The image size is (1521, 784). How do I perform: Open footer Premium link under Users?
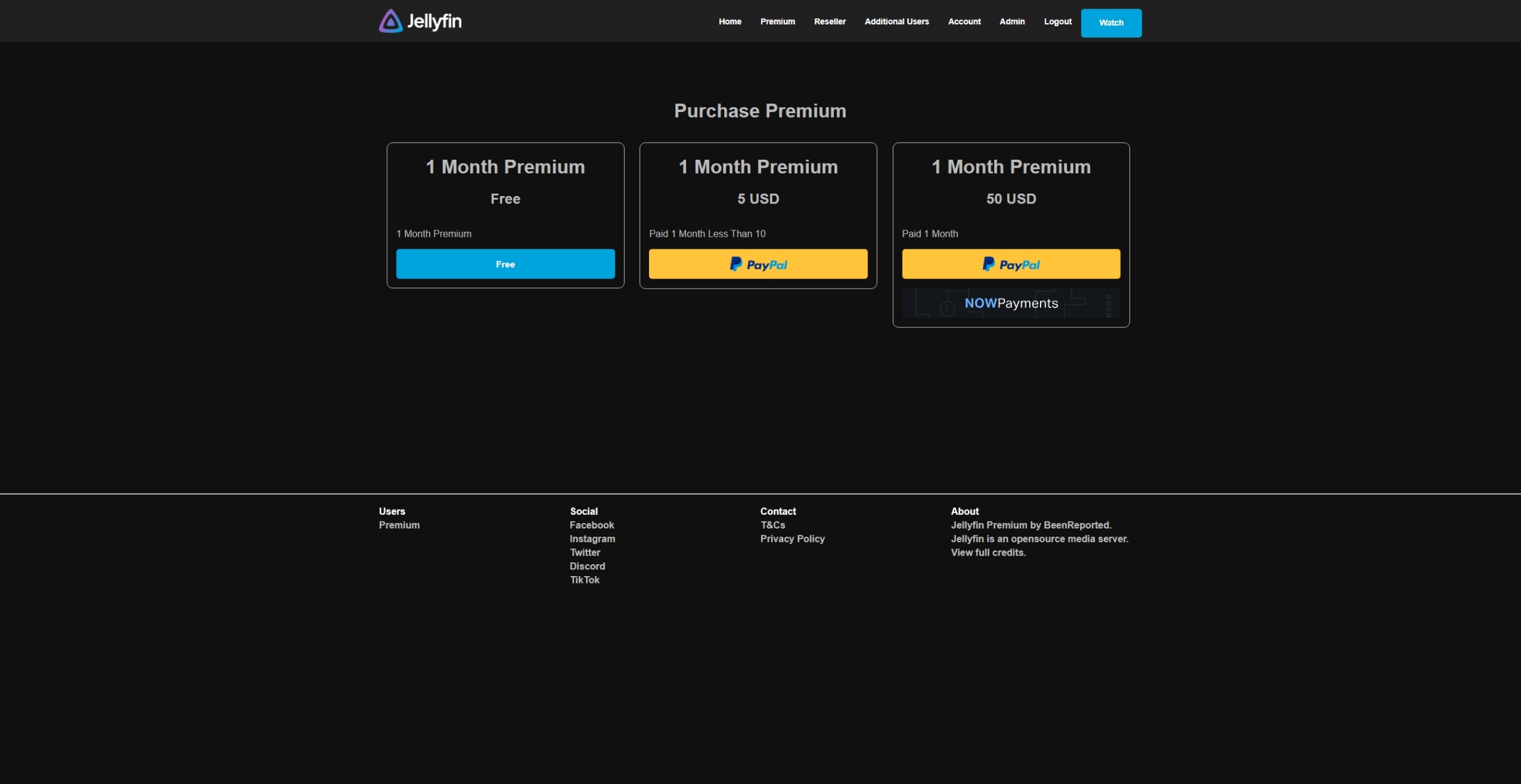[x=399, y=525]
